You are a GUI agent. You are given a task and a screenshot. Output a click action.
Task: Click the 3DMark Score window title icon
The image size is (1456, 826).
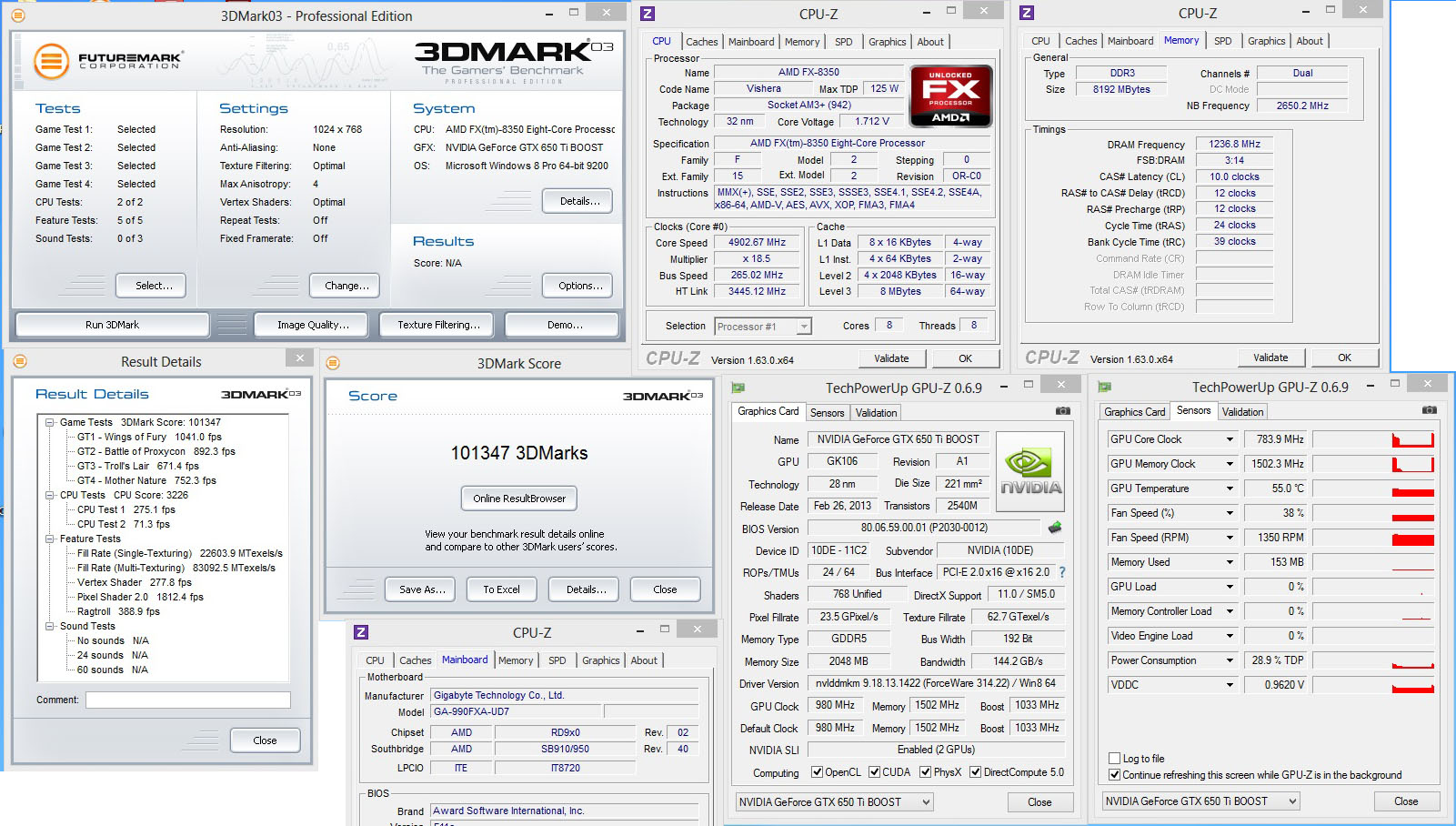click(333, 363)
